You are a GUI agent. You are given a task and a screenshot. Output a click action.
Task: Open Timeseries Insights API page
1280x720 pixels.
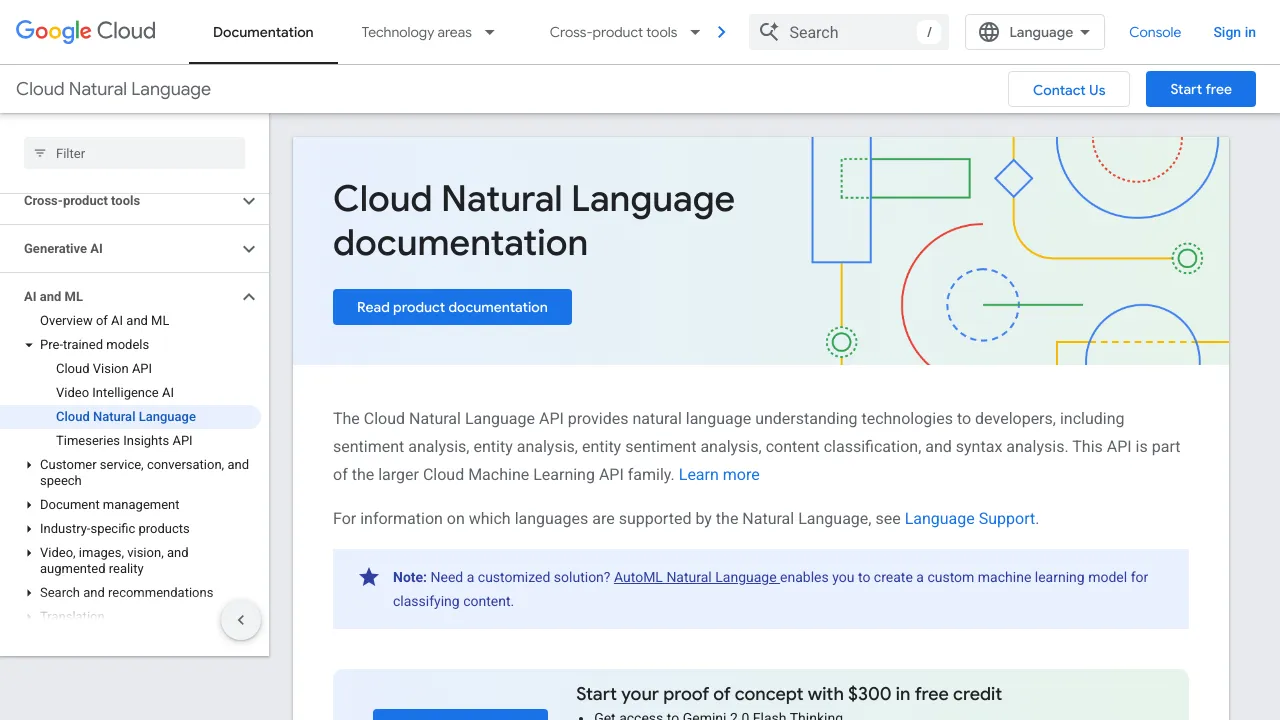pos(124,441)
